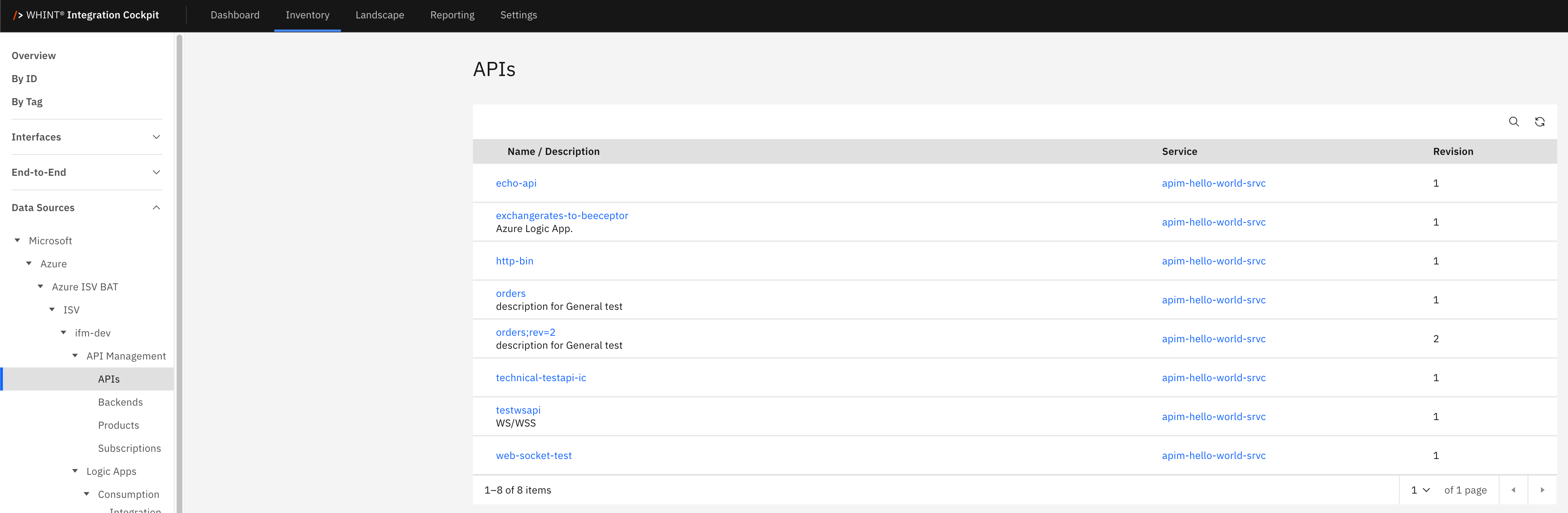Go to previous page arrow in pagination
The height and width of the screenshot is (513, 1568).
coord(1512,490)
